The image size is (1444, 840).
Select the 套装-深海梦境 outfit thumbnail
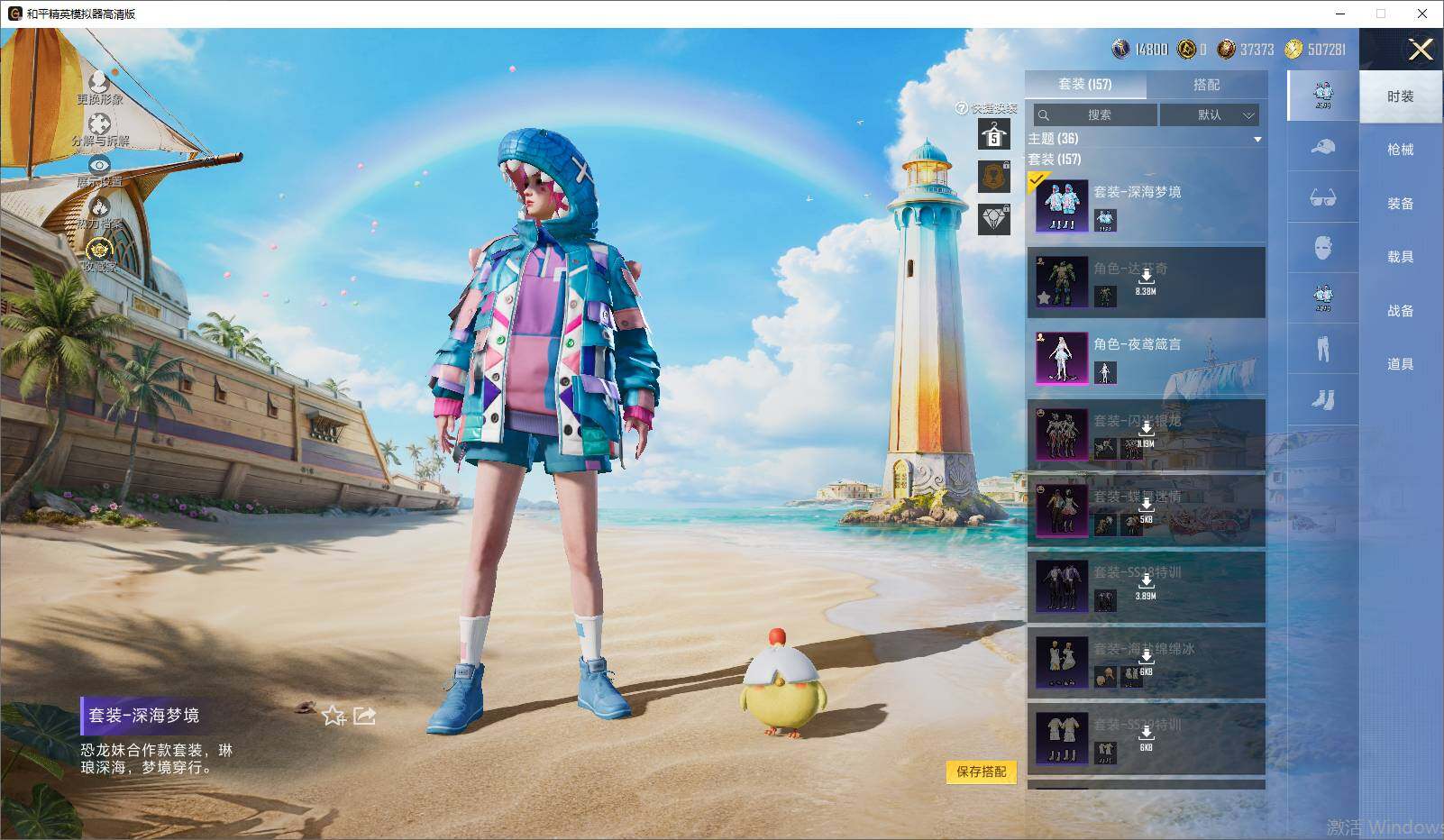click(1062, 206)
